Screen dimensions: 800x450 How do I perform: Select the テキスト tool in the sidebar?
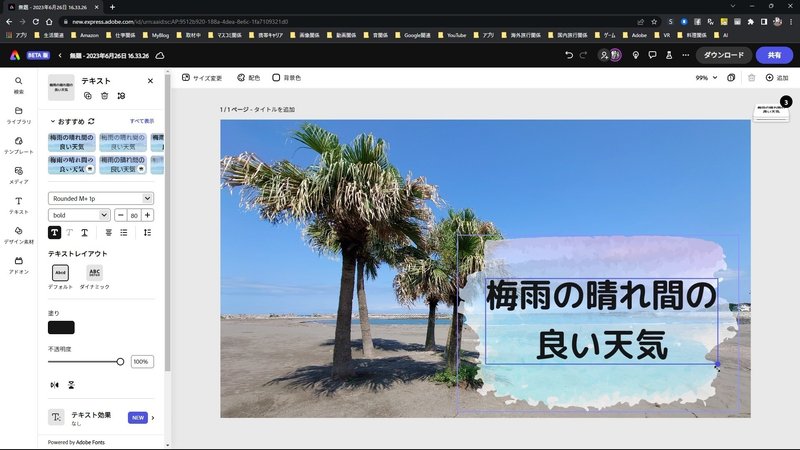(x=18, y=206)
